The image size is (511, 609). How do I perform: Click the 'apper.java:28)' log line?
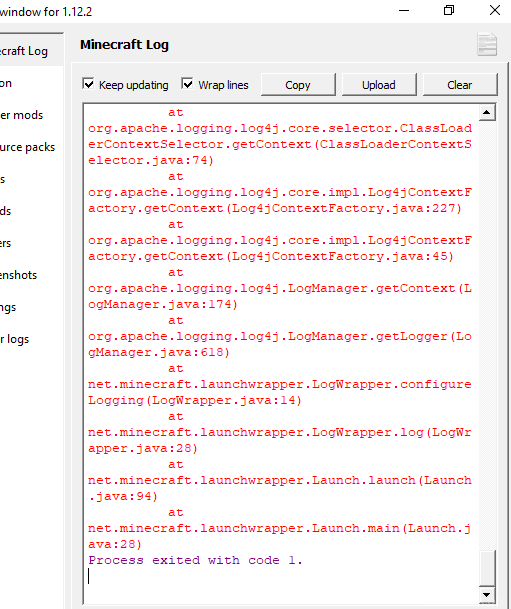click(143, 448)
